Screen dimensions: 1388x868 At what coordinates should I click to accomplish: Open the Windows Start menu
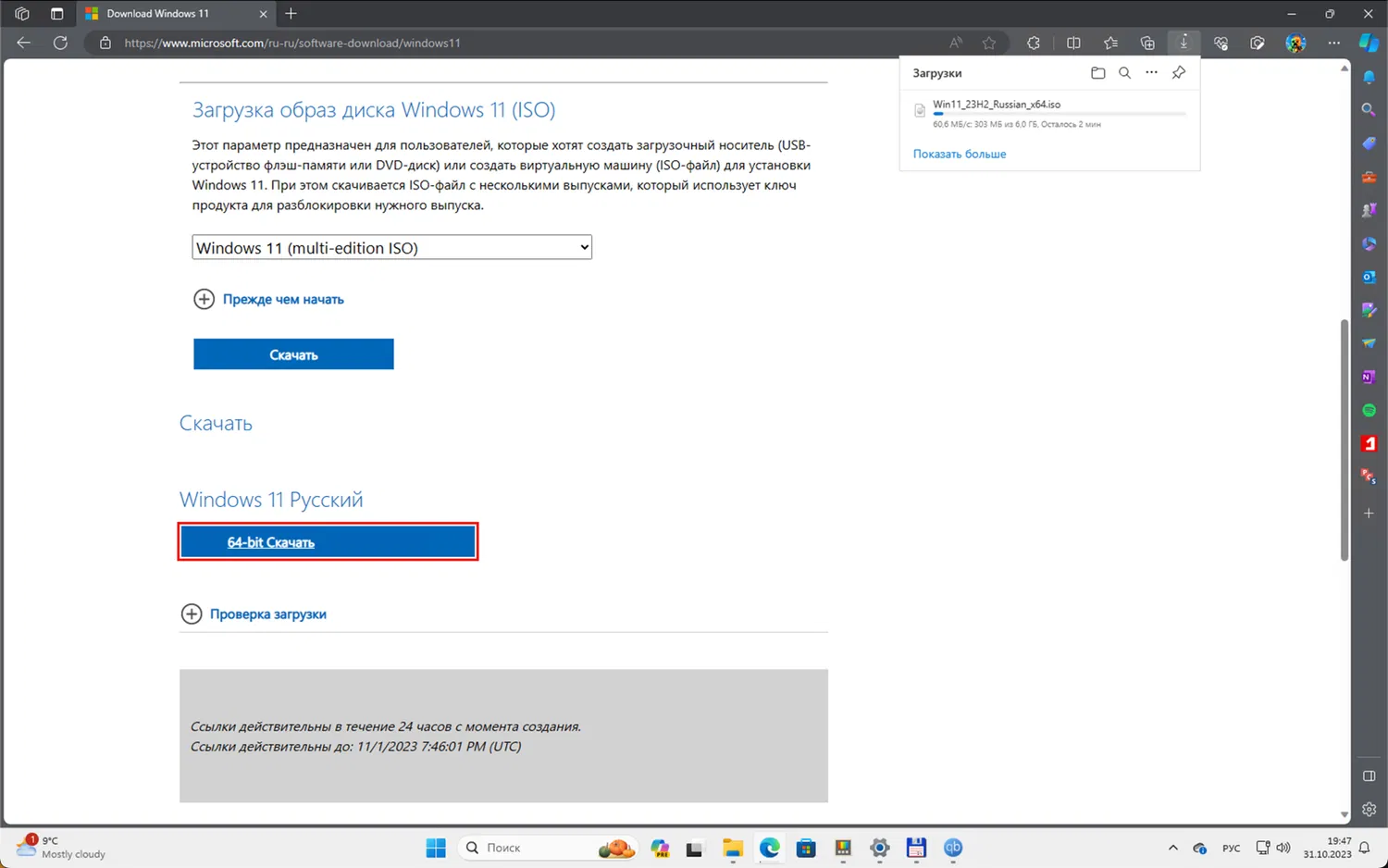click(436, 848)
